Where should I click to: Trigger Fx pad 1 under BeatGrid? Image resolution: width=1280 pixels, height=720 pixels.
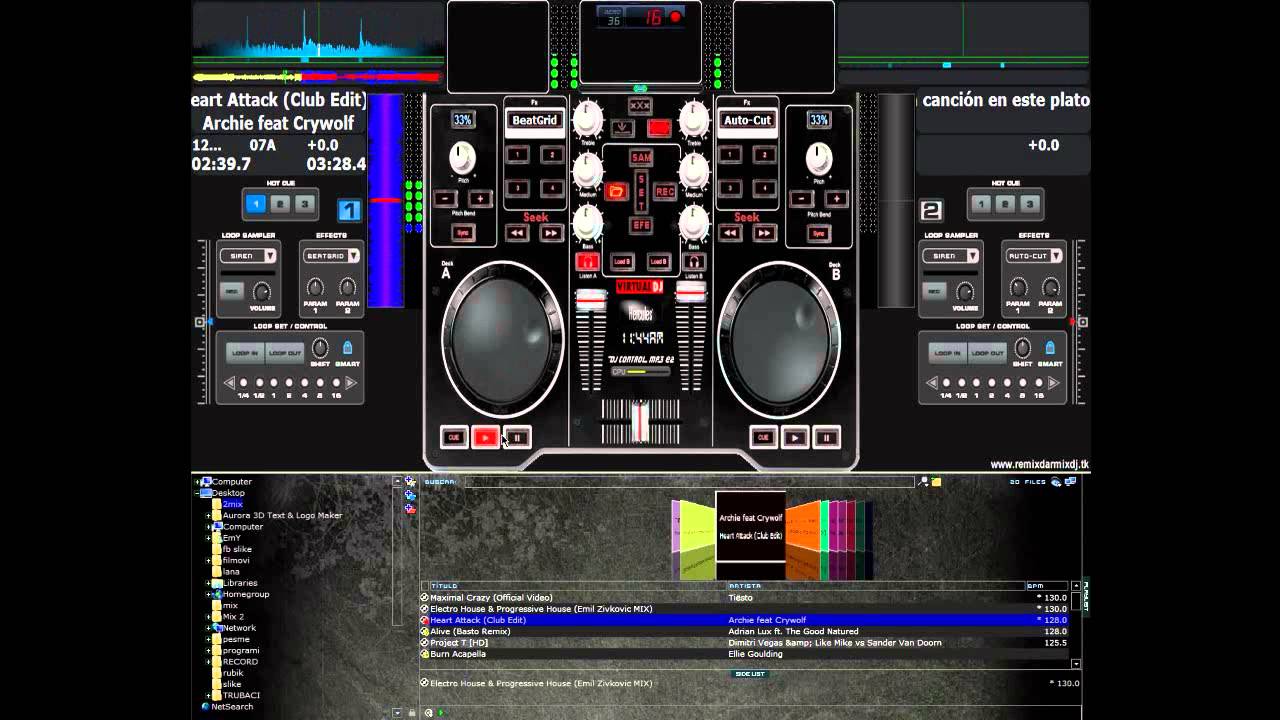click(x=517, y=155)
